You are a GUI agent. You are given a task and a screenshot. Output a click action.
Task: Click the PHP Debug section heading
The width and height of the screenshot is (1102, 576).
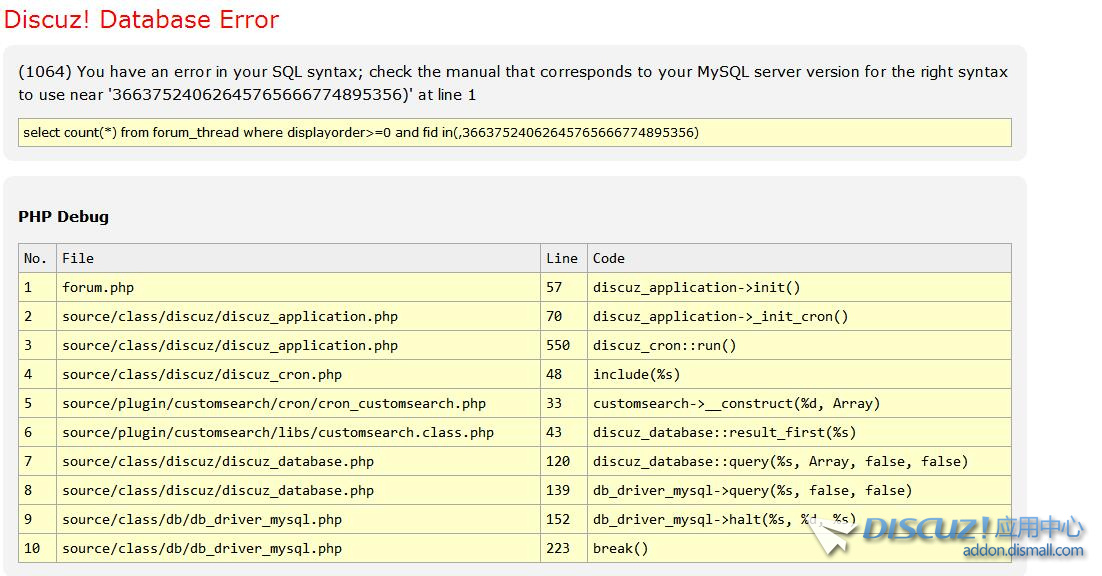63,216
